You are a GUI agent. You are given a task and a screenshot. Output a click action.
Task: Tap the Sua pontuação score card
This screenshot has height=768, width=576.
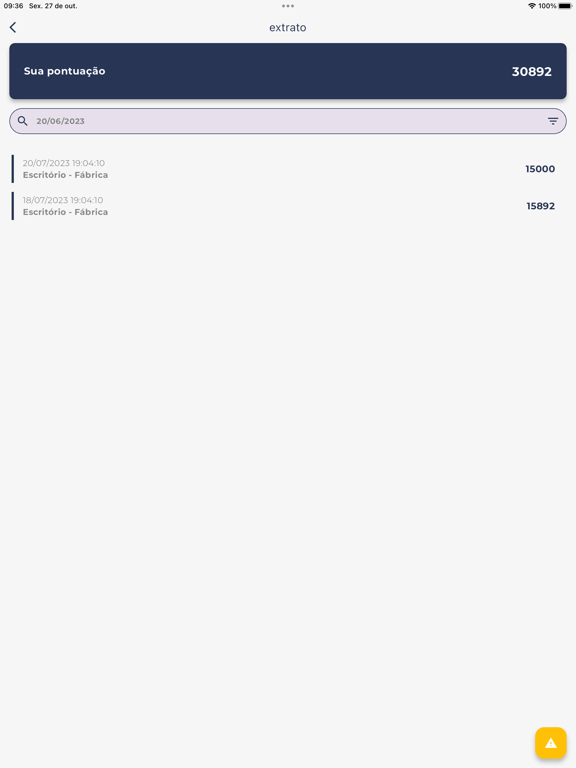pyautogui.click(x=288, y=71)
